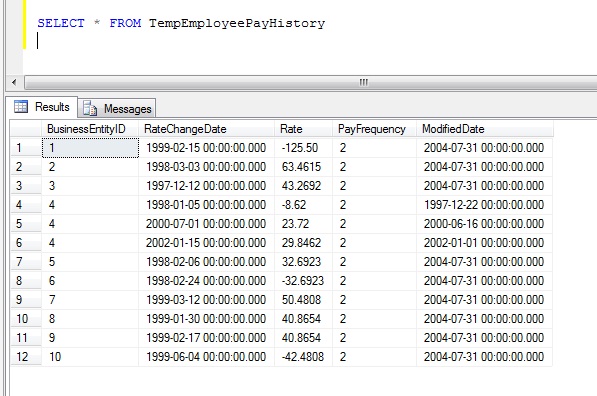Viewport: 597px width, 396px height.
Task: Click ModifiedDate cell in row 1
Action: coord(485,148)
